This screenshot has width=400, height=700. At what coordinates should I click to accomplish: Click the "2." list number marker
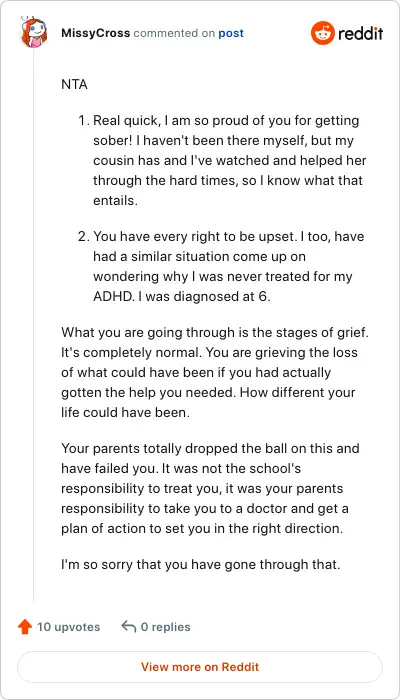point(84,237)
